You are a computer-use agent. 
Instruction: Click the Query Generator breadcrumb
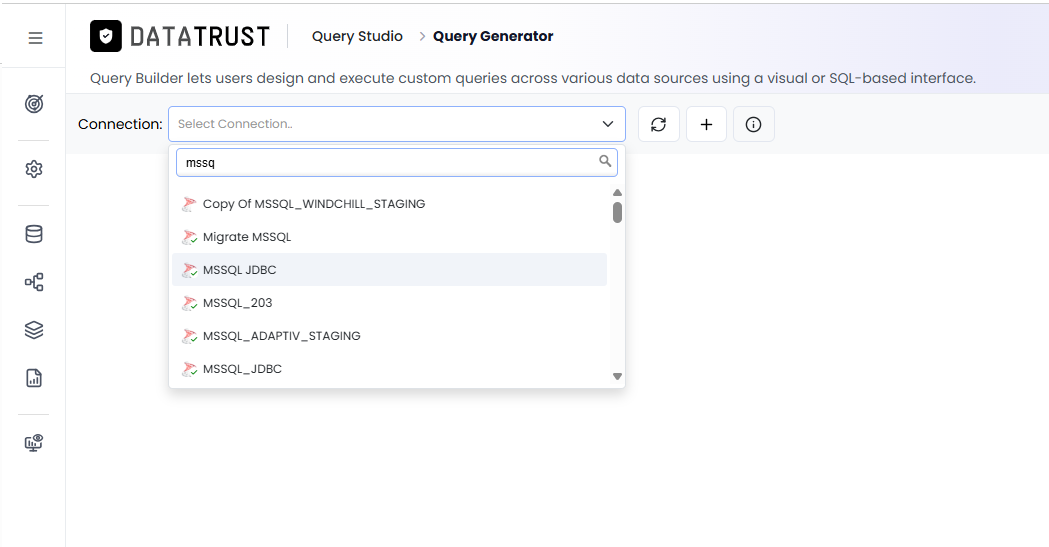click(x=493, y=36)
